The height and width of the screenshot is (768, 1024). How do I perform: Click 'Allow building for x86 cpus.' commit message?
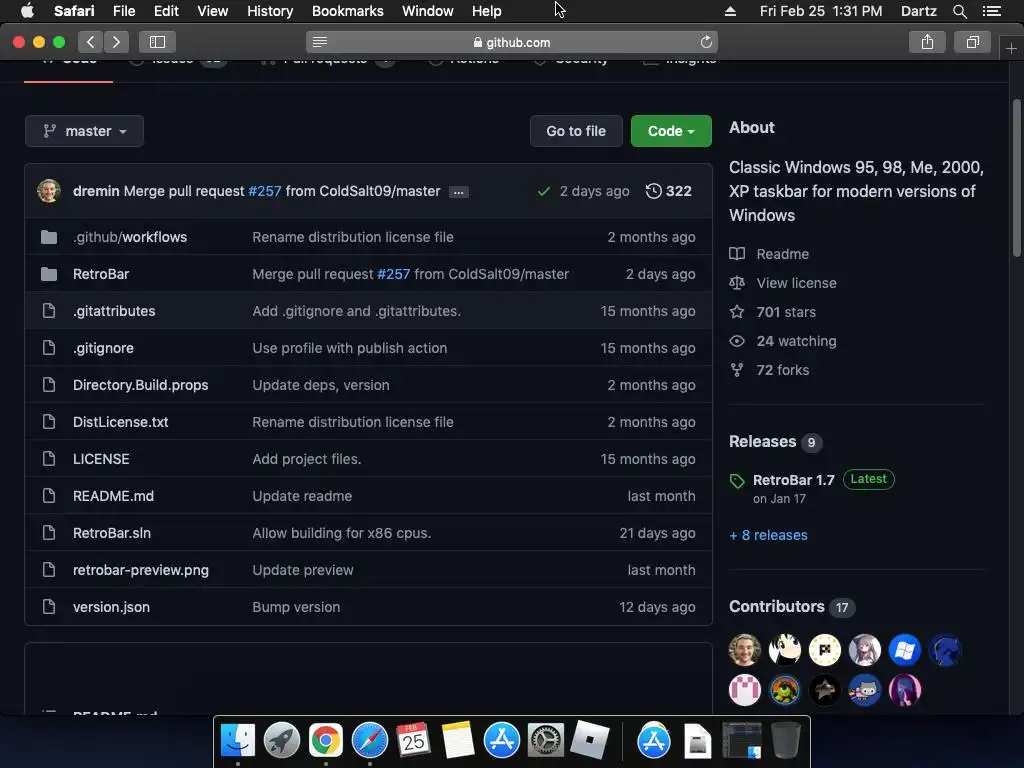pos(342,534)
